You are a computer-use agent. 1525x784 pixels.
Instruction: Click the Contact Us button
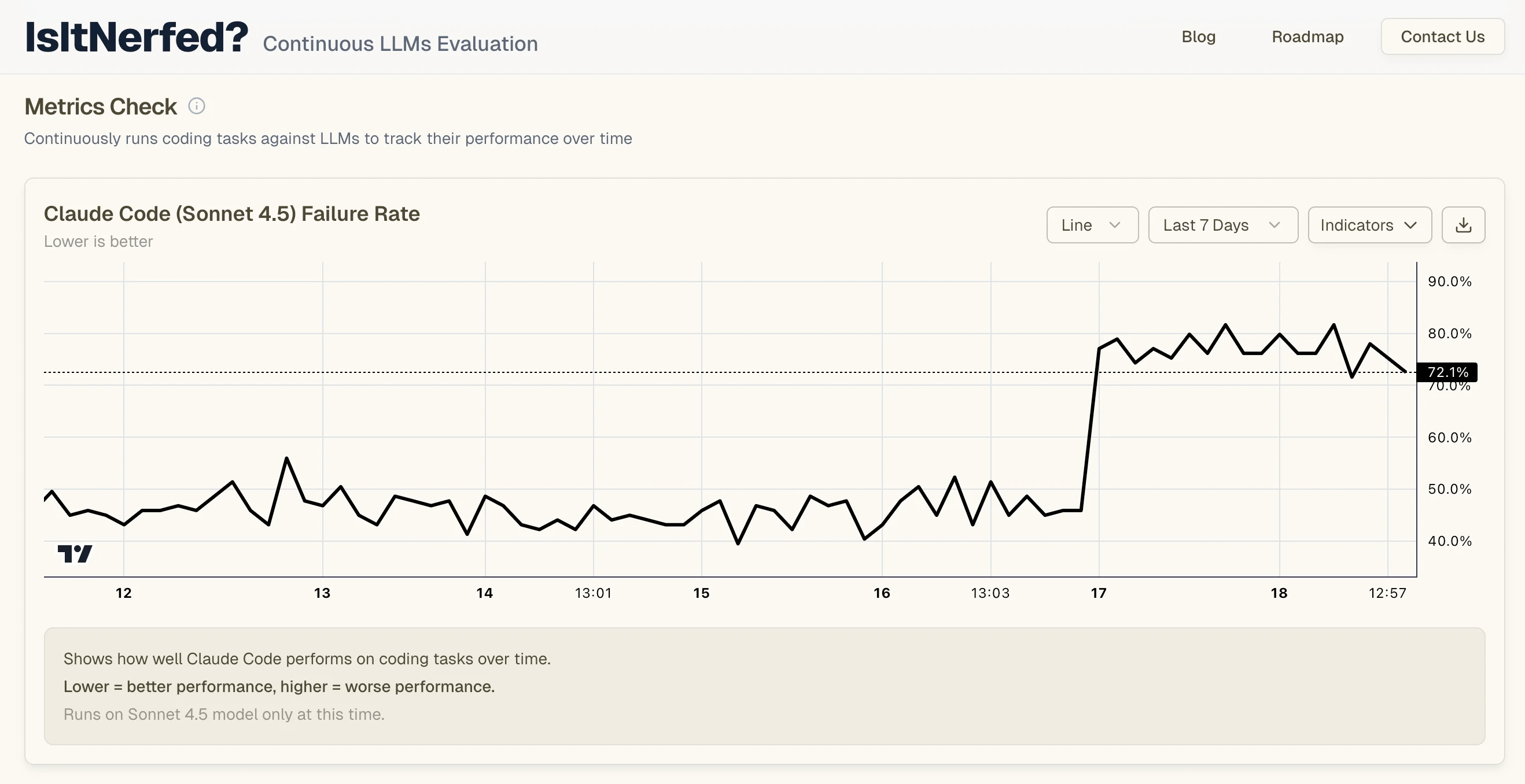pyautogui.click(x=1443, y=36)
